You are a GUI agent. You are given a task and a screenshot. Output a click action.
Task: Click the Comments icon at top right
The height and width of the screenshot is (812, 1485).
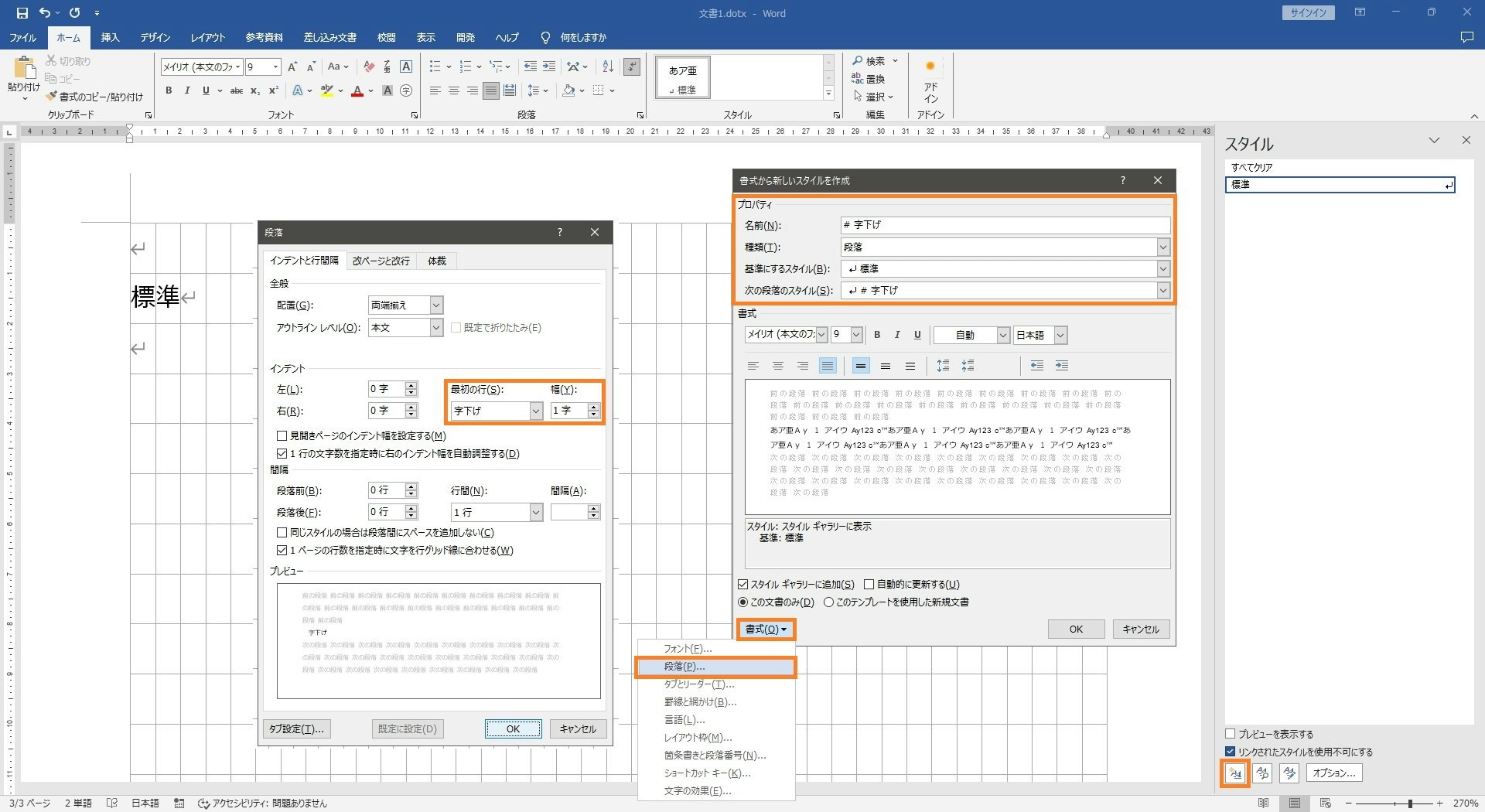[x=1466, y=37]
